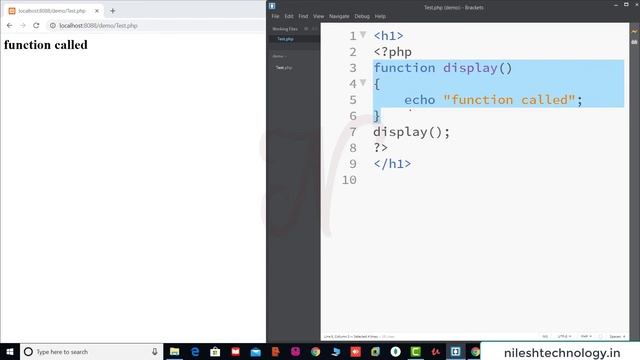Select Test.php in Working Files list
640x360 pixels.
pos(285,39)
